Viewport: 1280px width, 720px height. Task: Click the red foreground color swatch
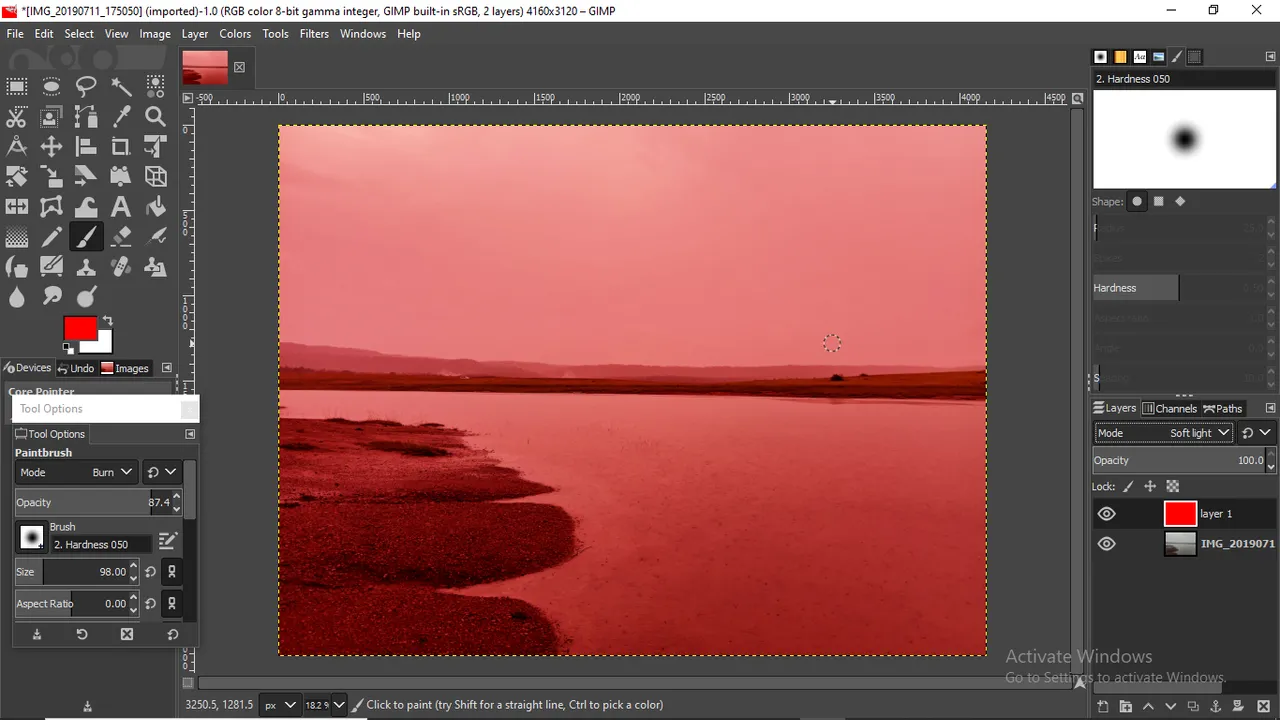[x=80, y=329]
